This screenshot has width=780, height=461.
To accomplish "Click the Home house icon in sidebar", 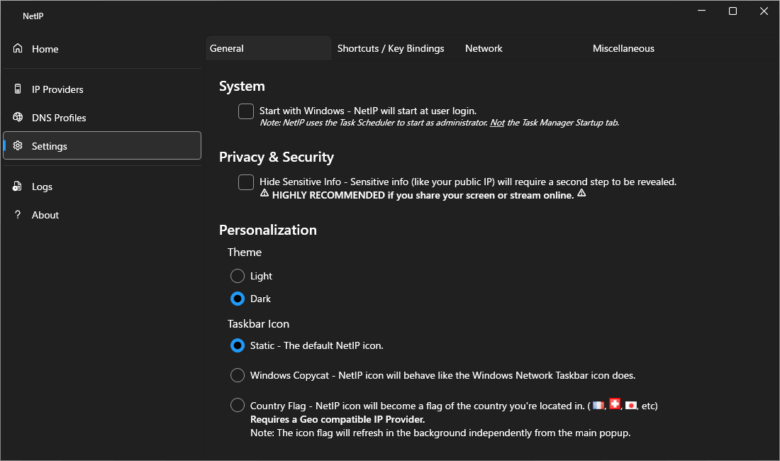I will 18,48.
